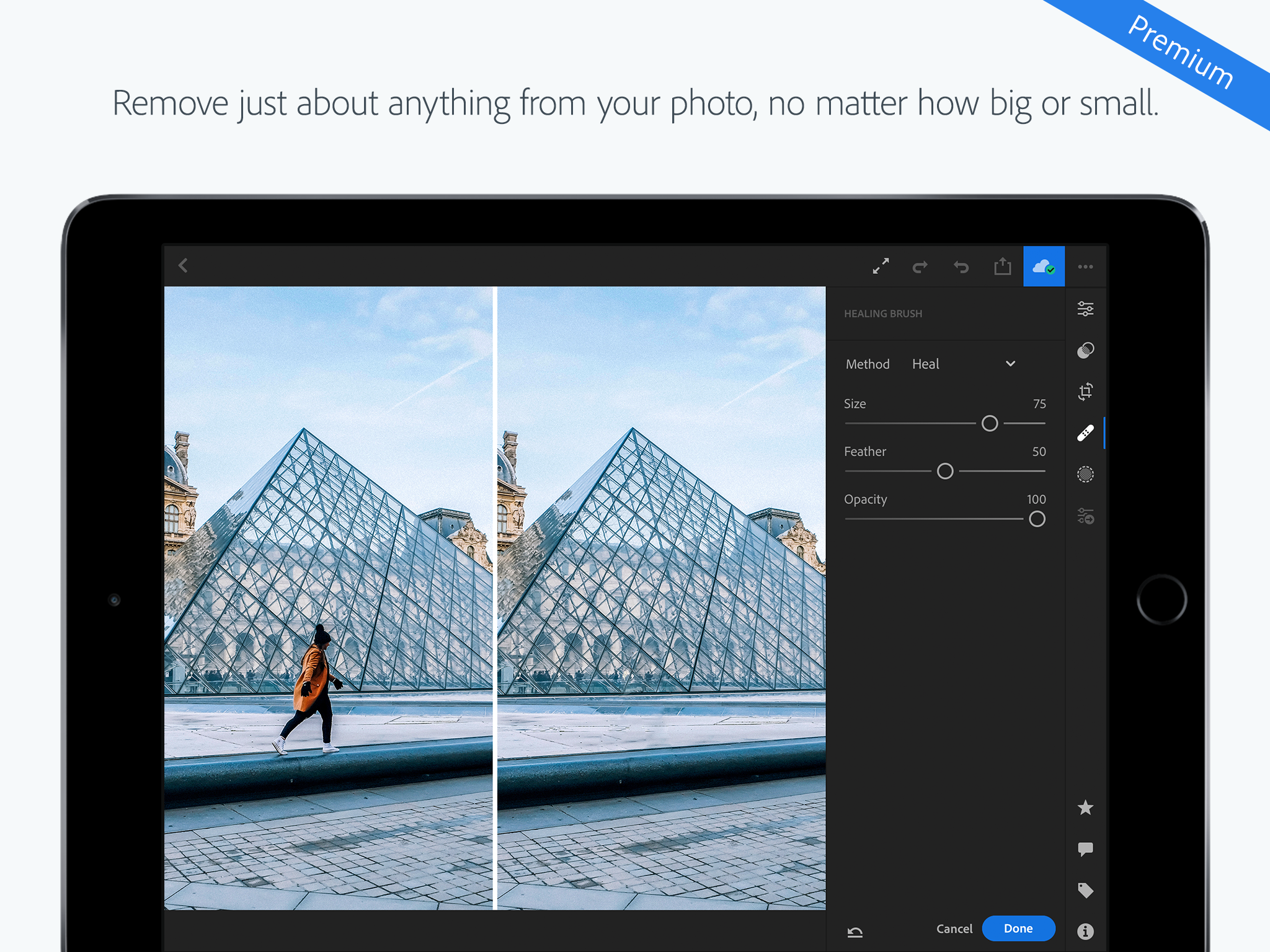
Task: Select the Selective edits dotted circle tool
Action: tap(1085, 474)
